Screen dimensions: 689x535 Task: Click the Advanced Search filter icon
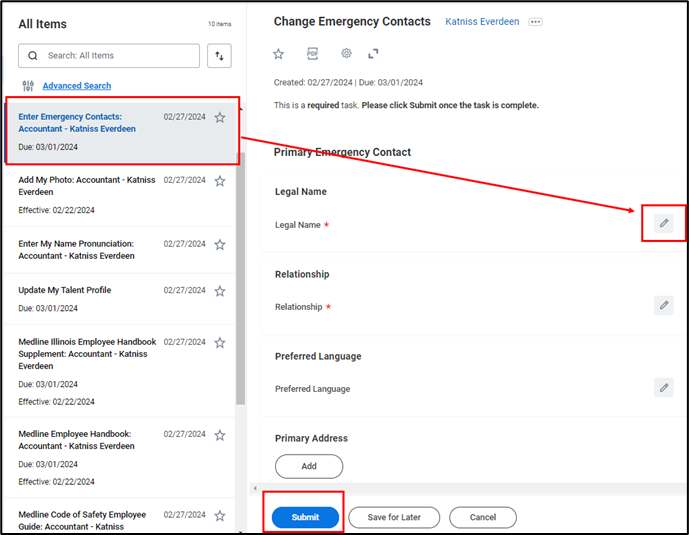coord(28,86)
